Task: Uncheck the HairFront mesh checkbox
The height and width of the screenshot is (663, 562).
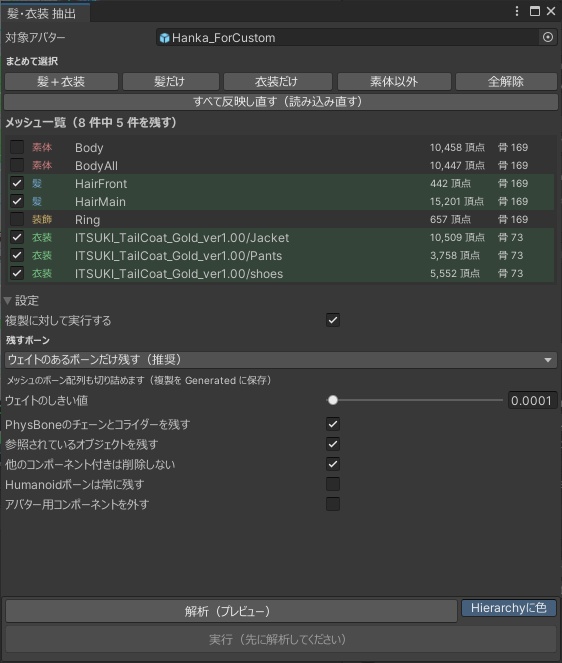Action: click(x=17, y=183)
